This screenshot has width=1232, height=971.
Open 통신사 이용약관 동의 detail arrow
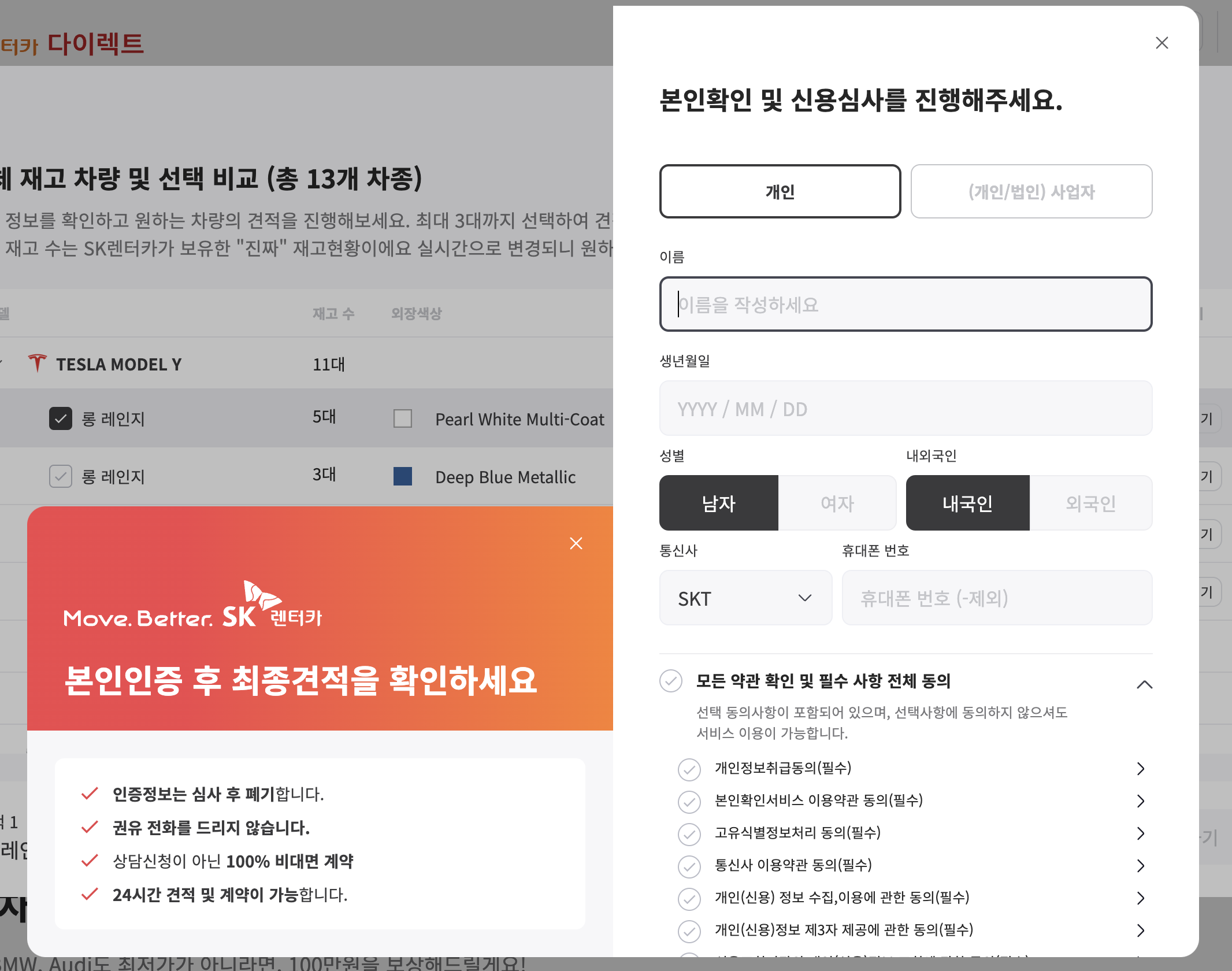point(1140,865)
